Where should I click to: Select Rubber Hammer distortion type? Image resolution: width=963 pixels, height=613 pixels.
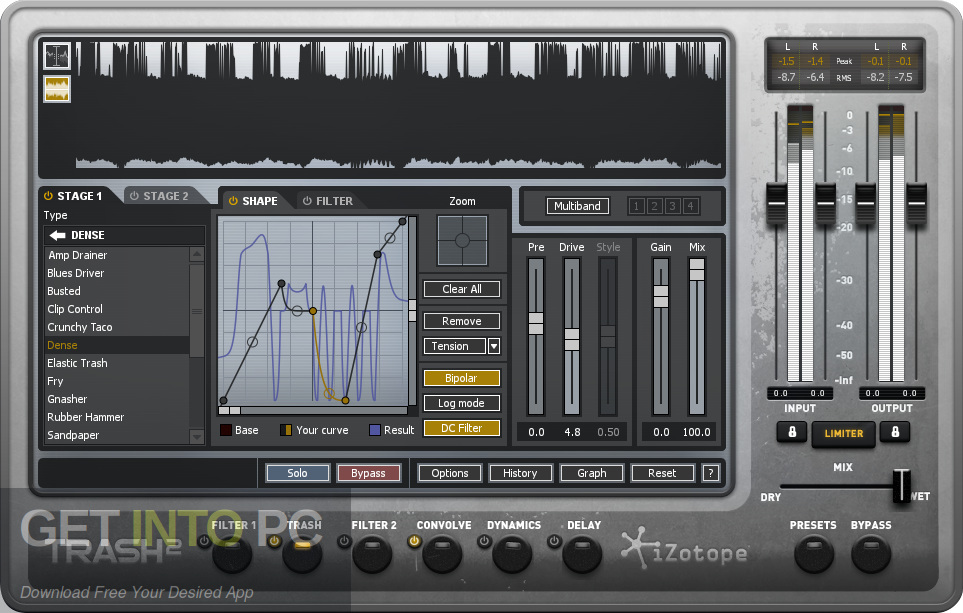pyautogui.click(x=117, y=417)
